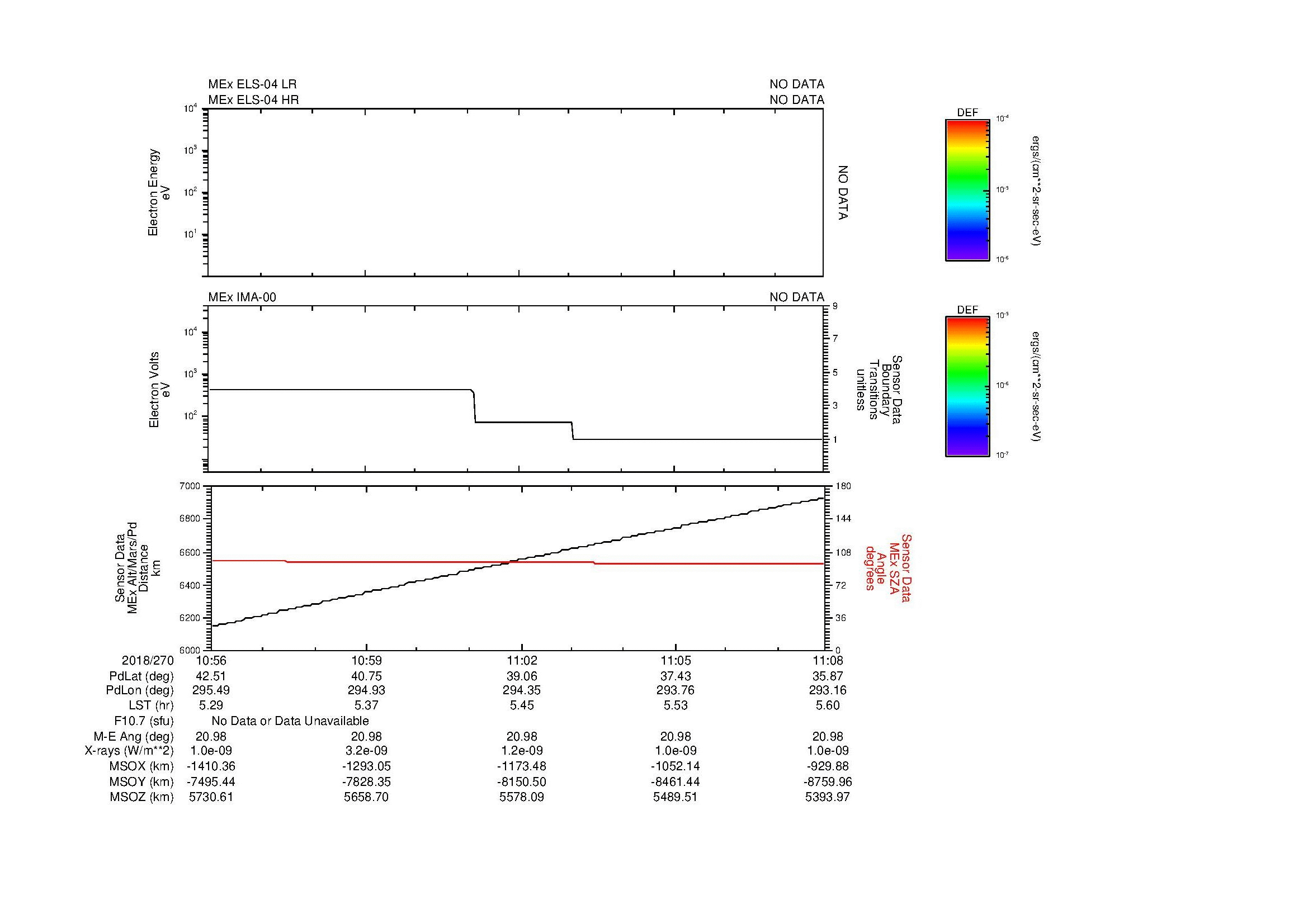Viewport: 1308px width, 924px height.
Task: Click the 11:02 time axis label
Action: pos(521,660)
